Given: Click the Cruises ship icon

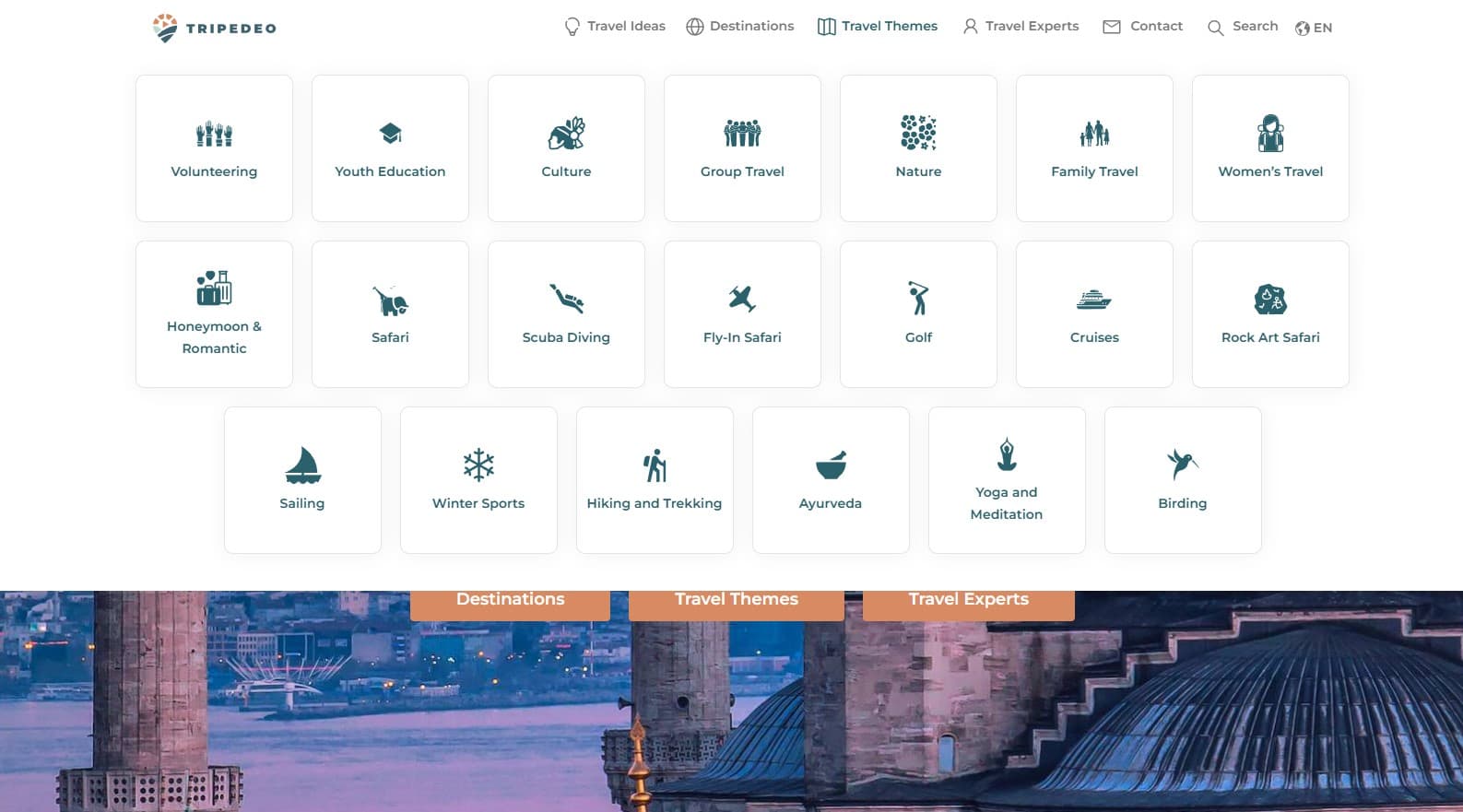Looking at the screenshot, I should pyautogui.click(x=1094, y=300).
